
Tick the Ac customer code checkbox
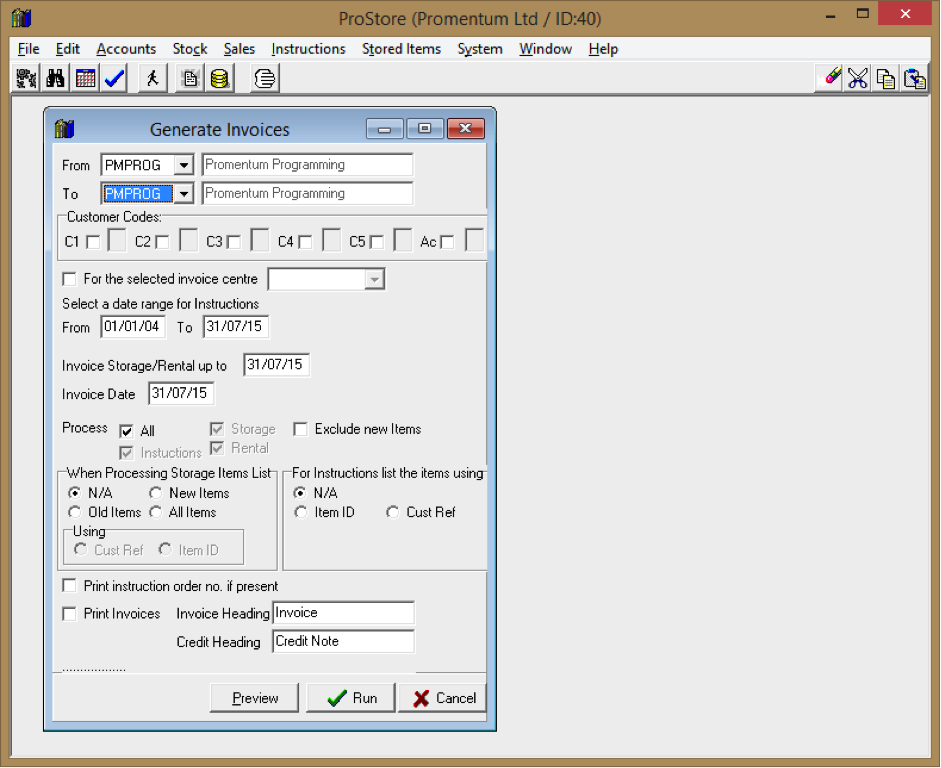tap(447, 242)
